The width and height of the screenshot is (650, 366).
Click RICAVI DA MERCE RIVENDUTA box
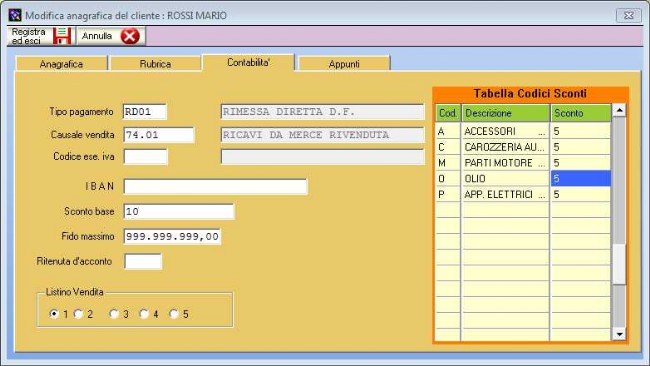[x=323, y=135]
